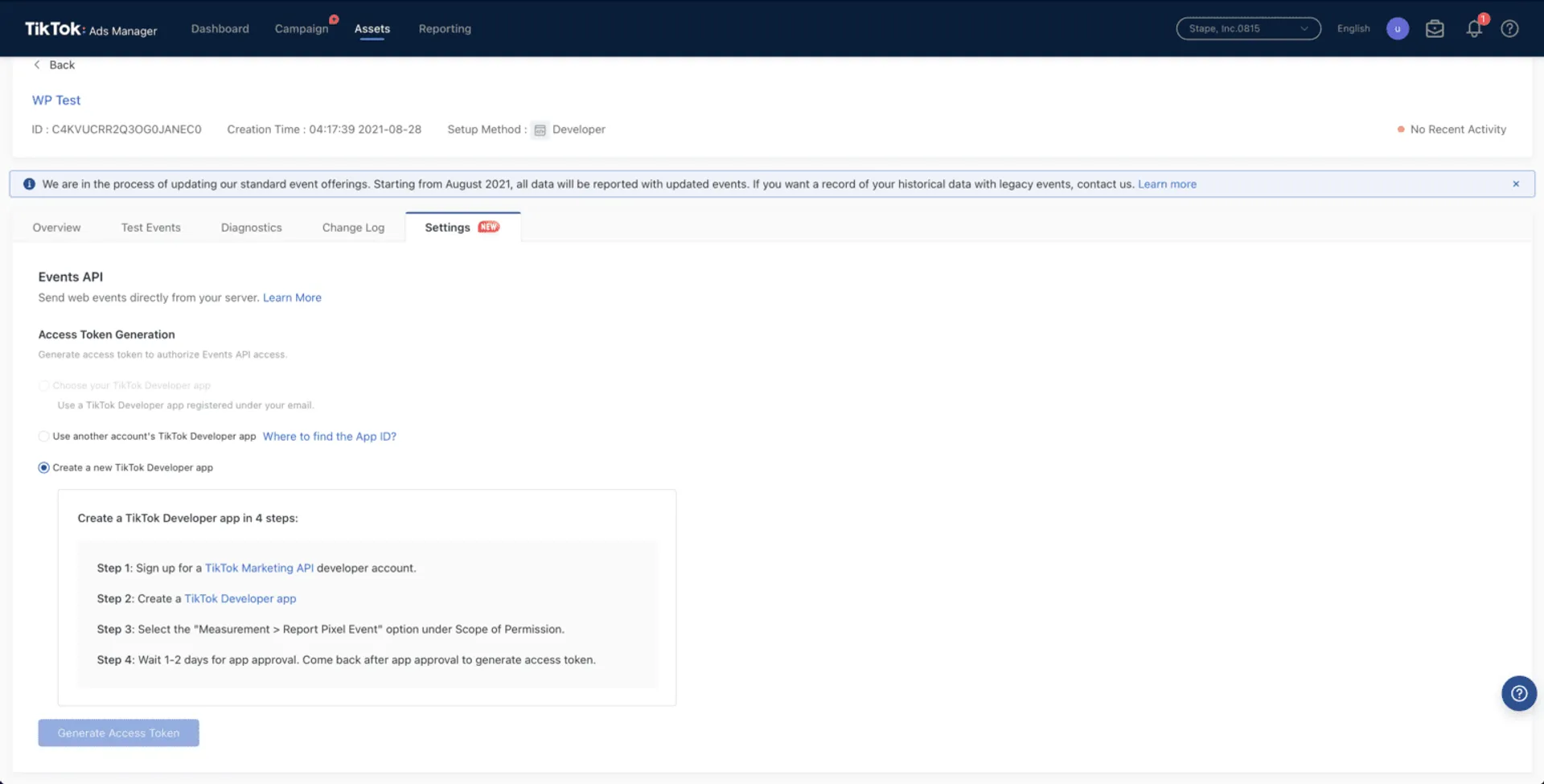This screenshot has width=1544, height=784.
Task: Select Create a new TikTok Developer app
Action: [43, 468]
